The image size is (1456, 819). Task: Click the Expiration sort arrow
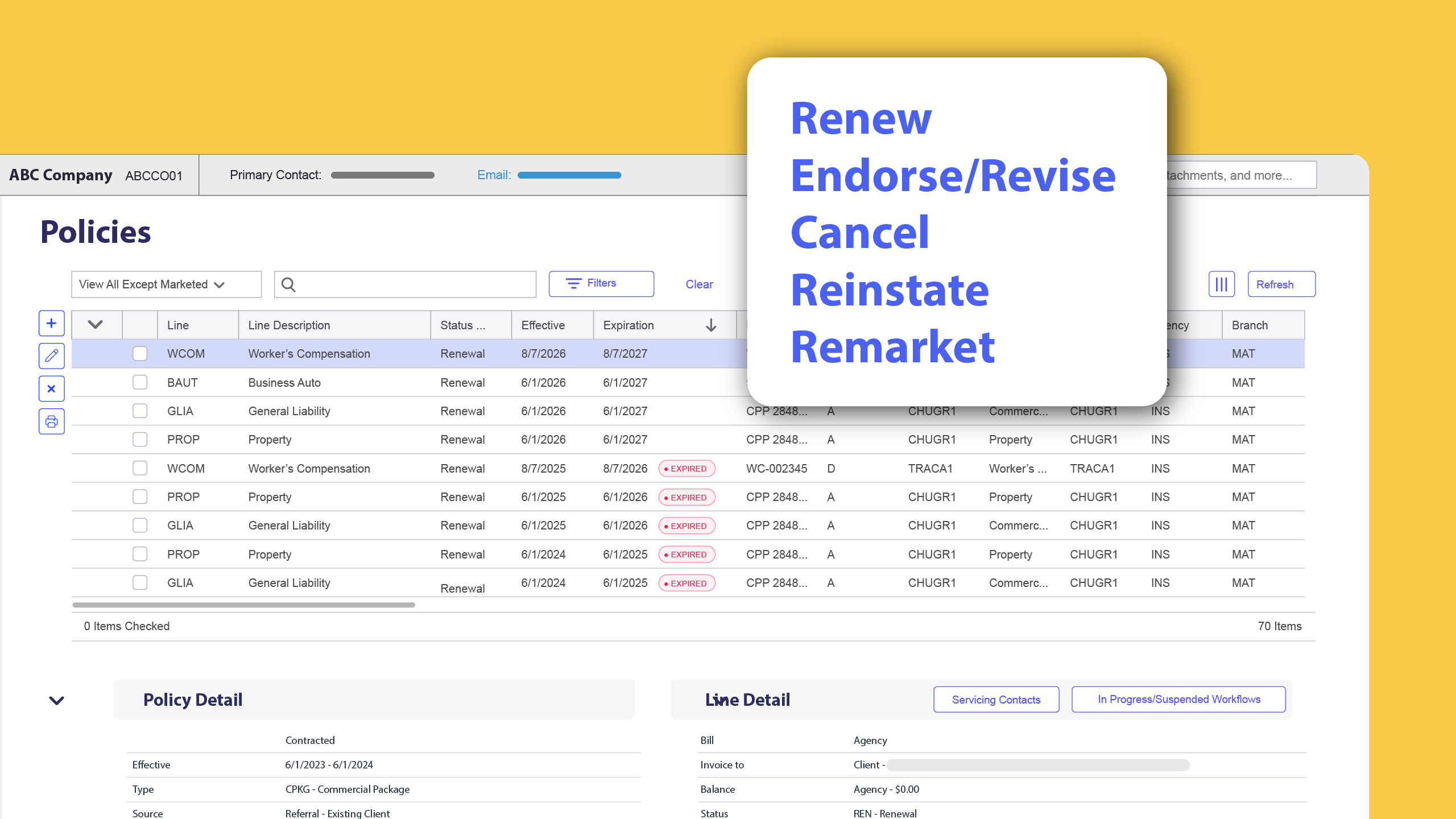point(711,325)
